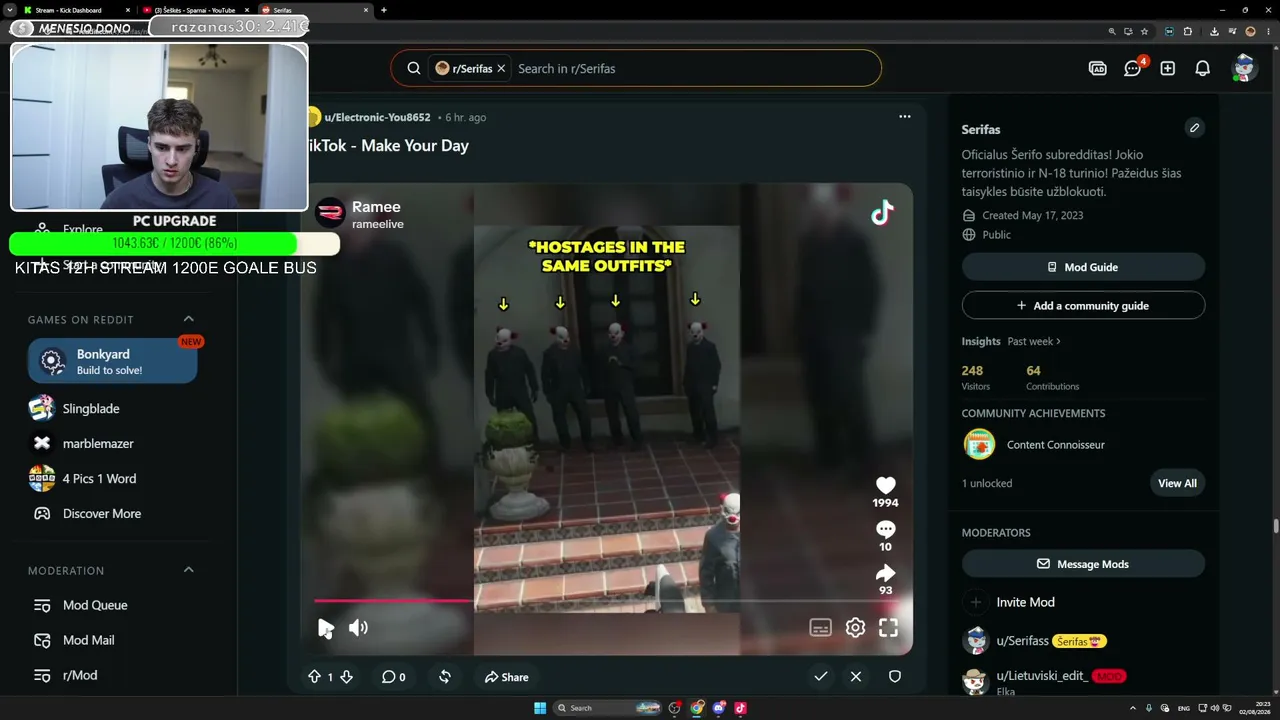
Task: Remove the post with the X icon
Action: (856, 677)
